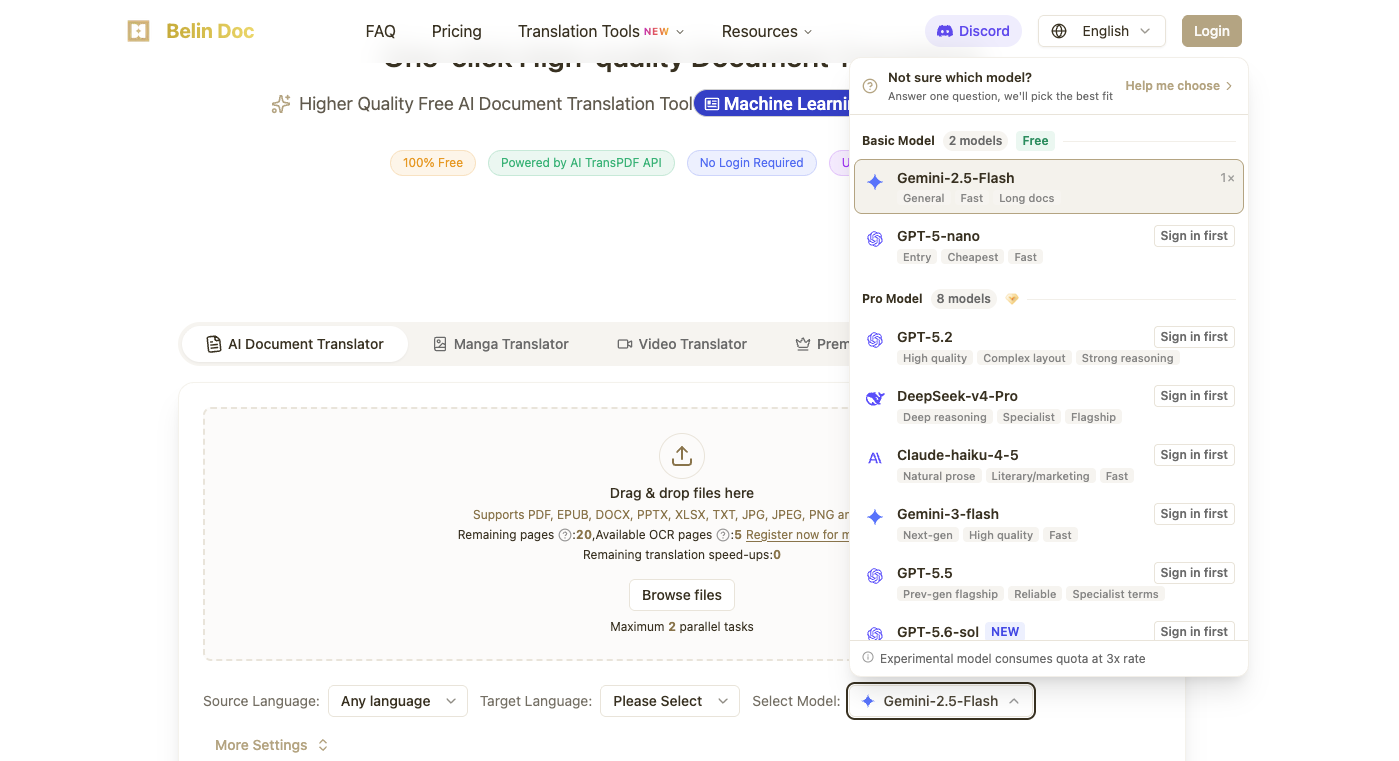
Task: Click "Sign in first" for GPT-5-nano
Action: pos(1194,236)
